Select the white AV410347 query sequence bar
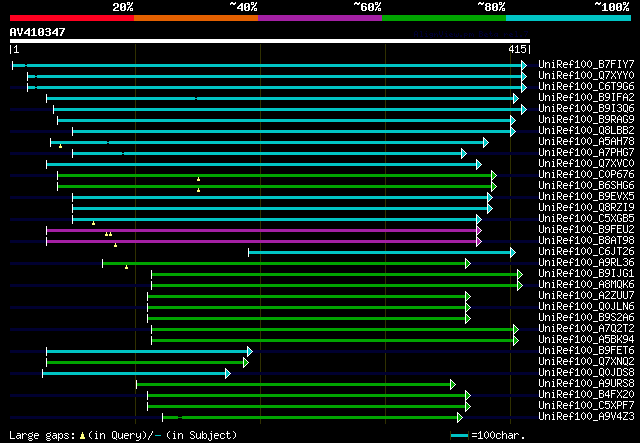This screenshot has height=443, width=640. point(270,41)
